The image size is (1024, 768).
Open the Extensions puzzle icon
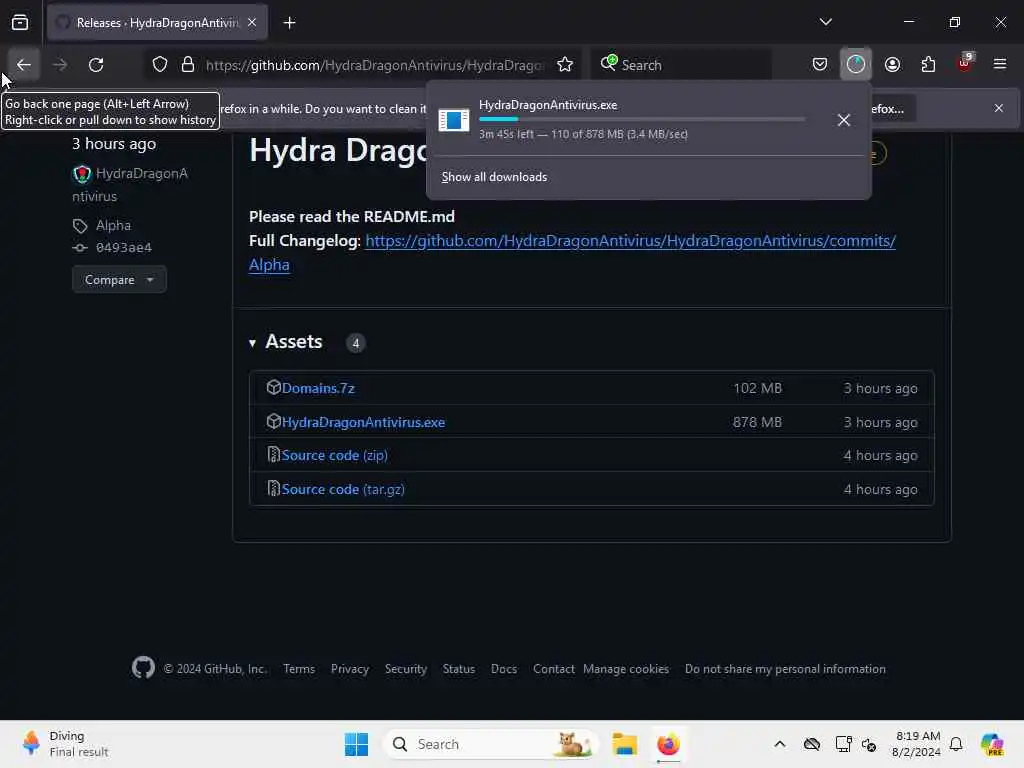pyautogui.click(x=928, y=65)
